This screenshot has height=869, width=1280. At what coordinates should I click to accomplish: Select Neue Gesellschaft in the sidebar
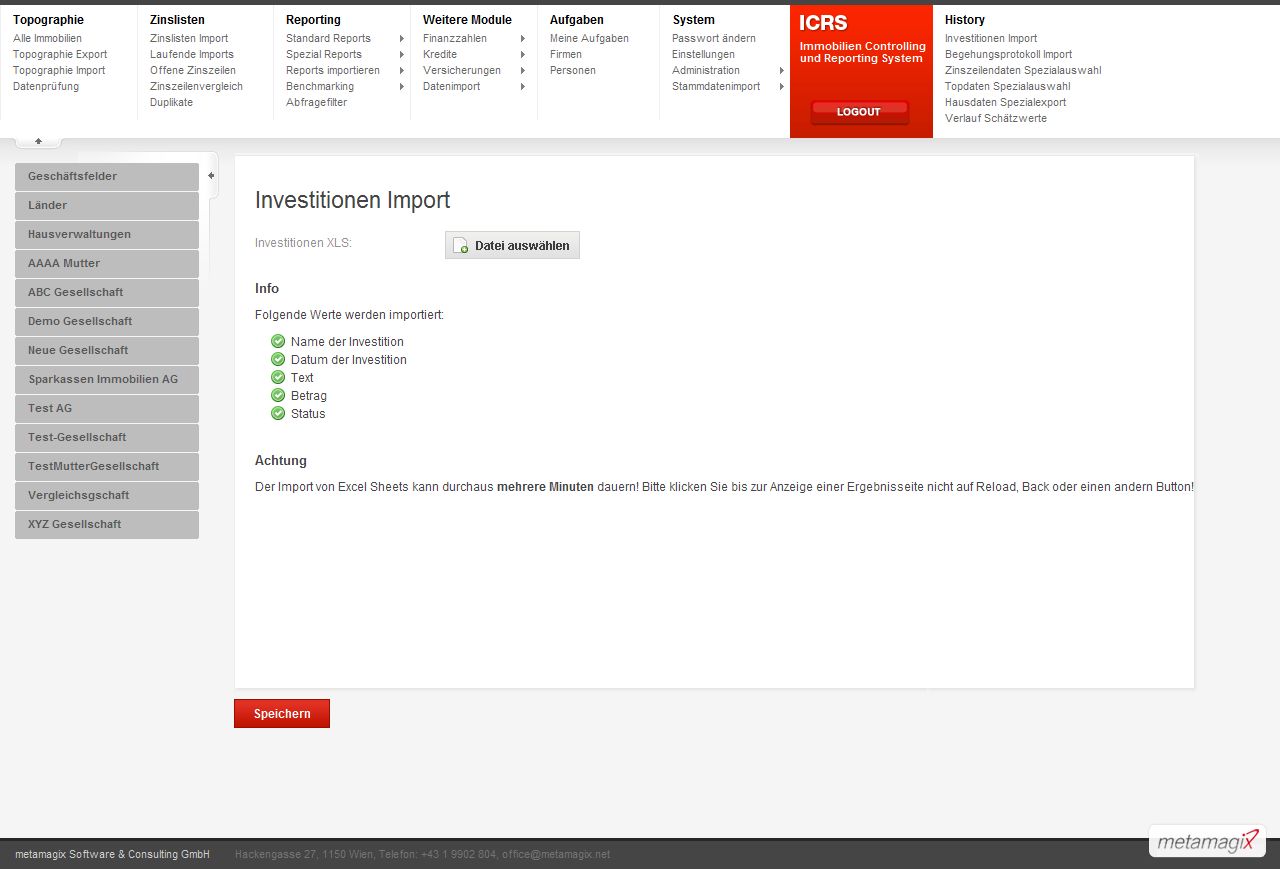click(x=107, y=351)
